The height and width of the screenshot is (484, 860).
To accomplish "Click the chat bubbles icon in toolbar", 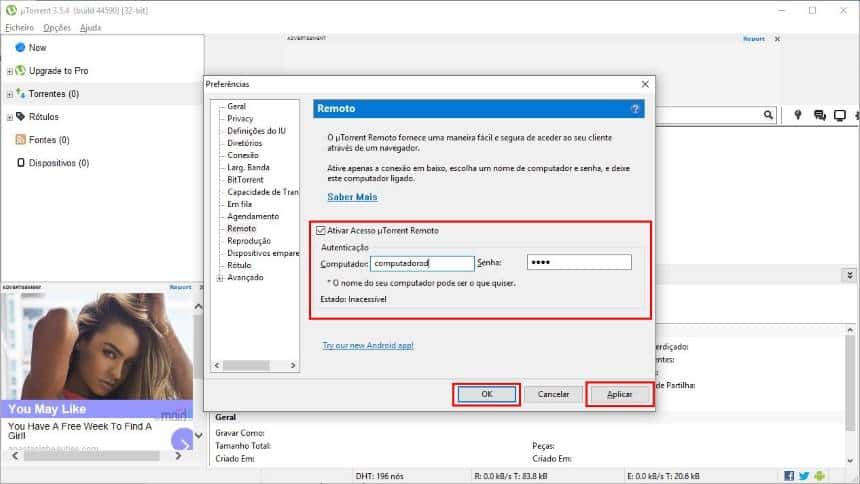I will (820, 115).
